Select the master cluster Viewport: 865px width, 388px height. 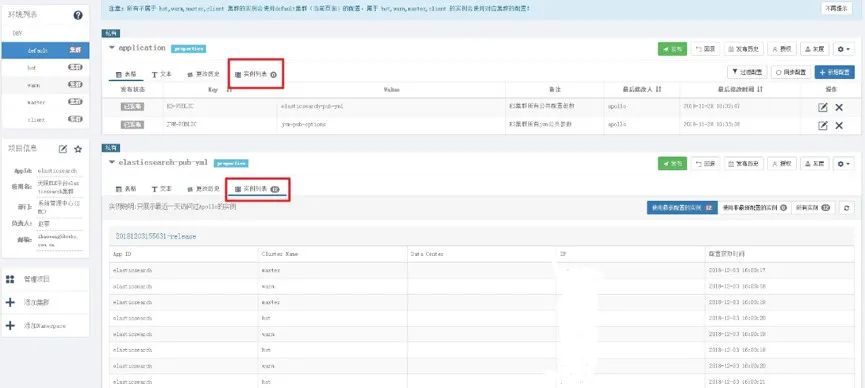pyautogui.click(x=45, y=102)
